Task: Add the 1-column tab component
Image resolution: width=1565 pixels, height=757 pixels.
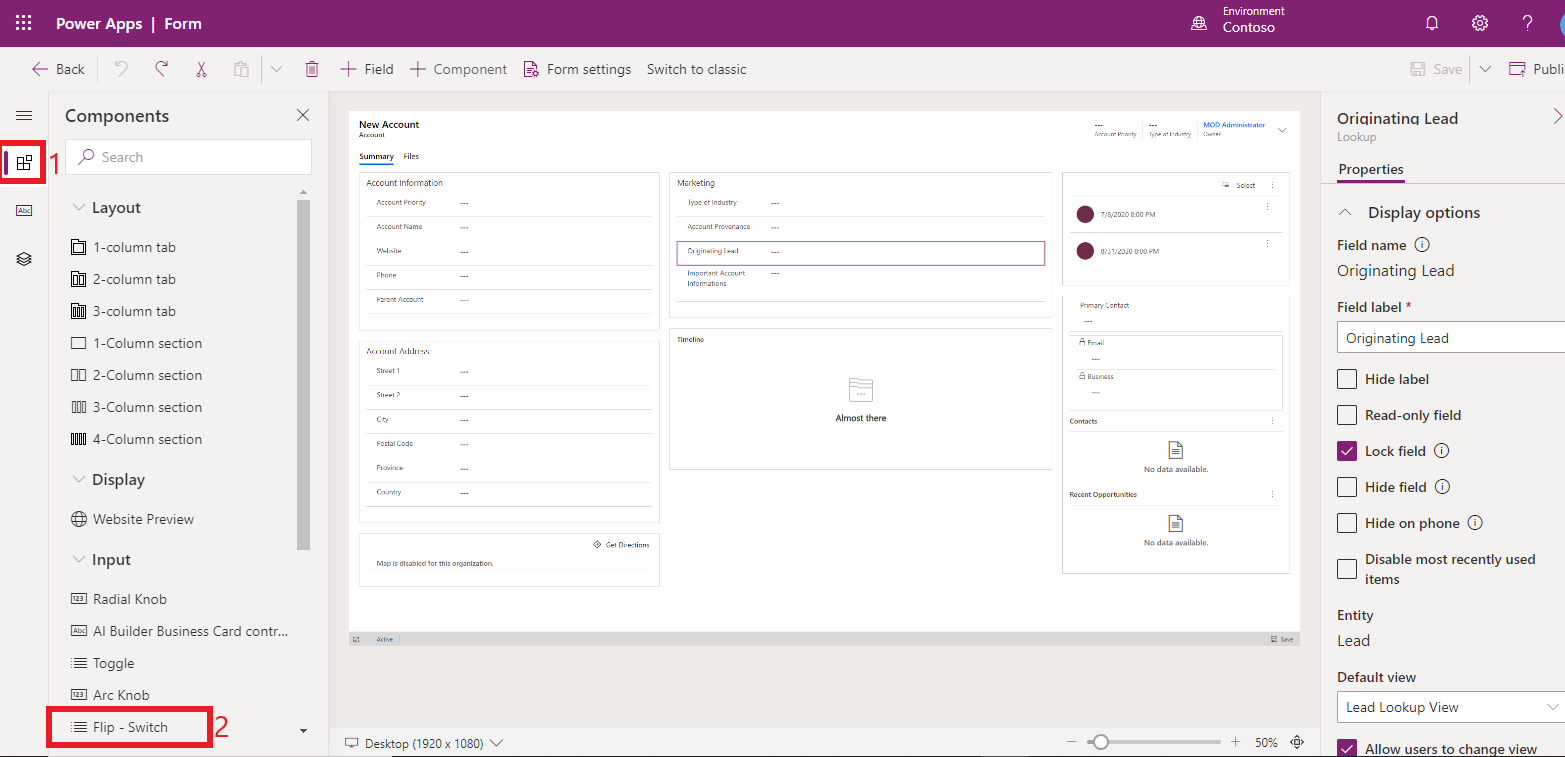Action: (x=124, y=247)
